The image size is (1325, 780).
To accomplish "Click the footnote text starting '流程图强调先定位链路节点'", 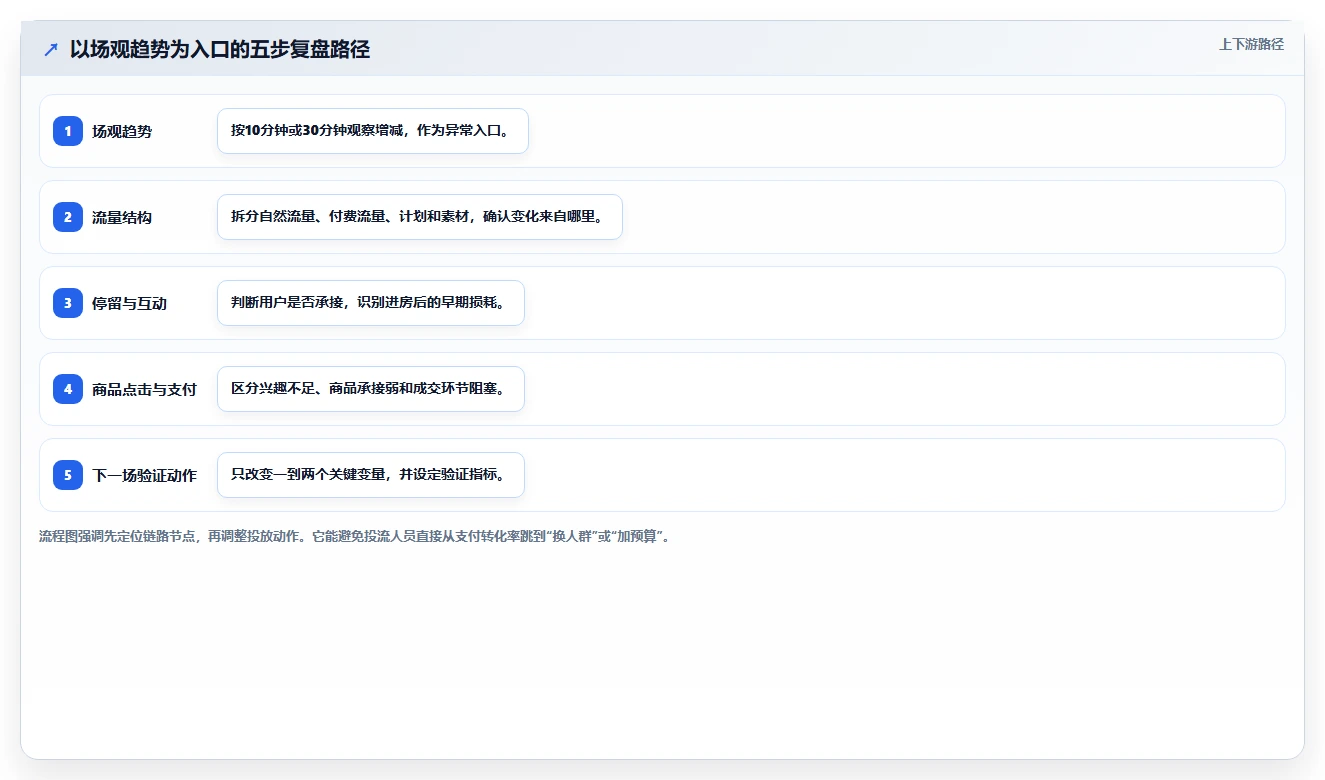I will 356,537.
